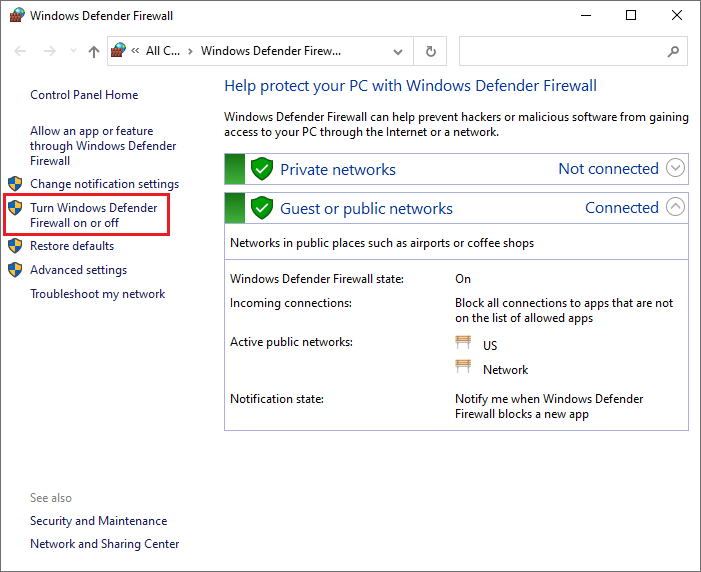Open recent locations dropdown arrow
The image size is (701, 572).
pos(73,51)
